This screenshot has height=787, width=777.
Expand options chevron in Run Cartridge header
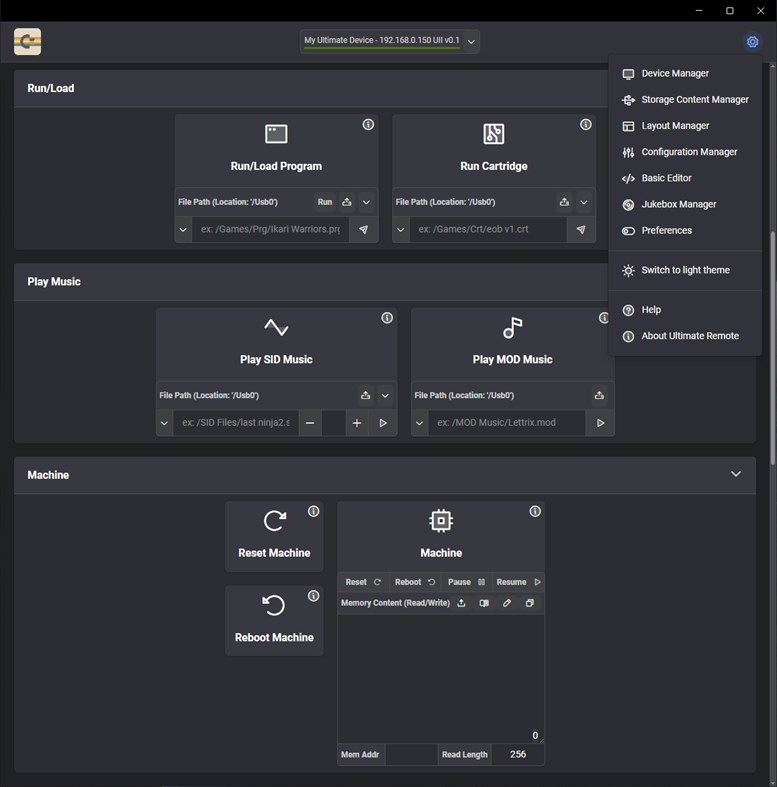(x=584, y=202)
